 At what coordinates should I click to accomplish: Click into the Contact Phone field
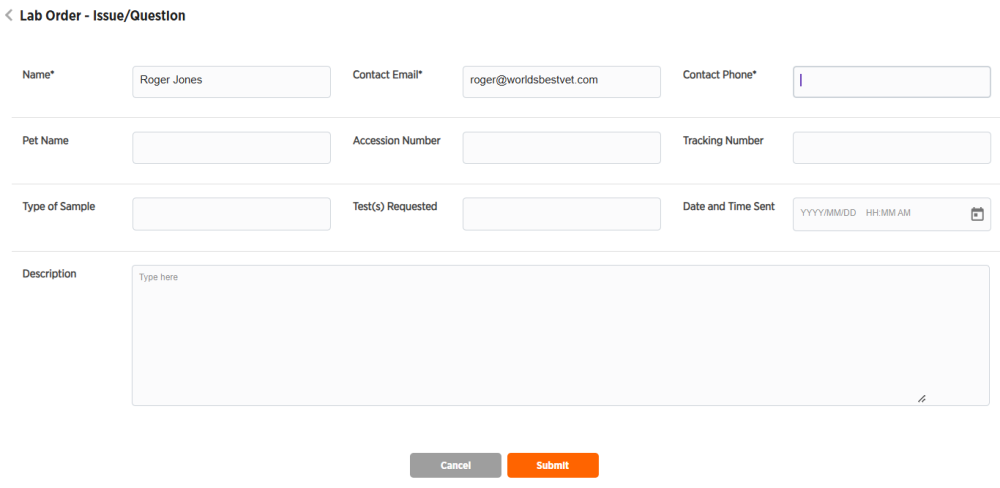[892, 82]
